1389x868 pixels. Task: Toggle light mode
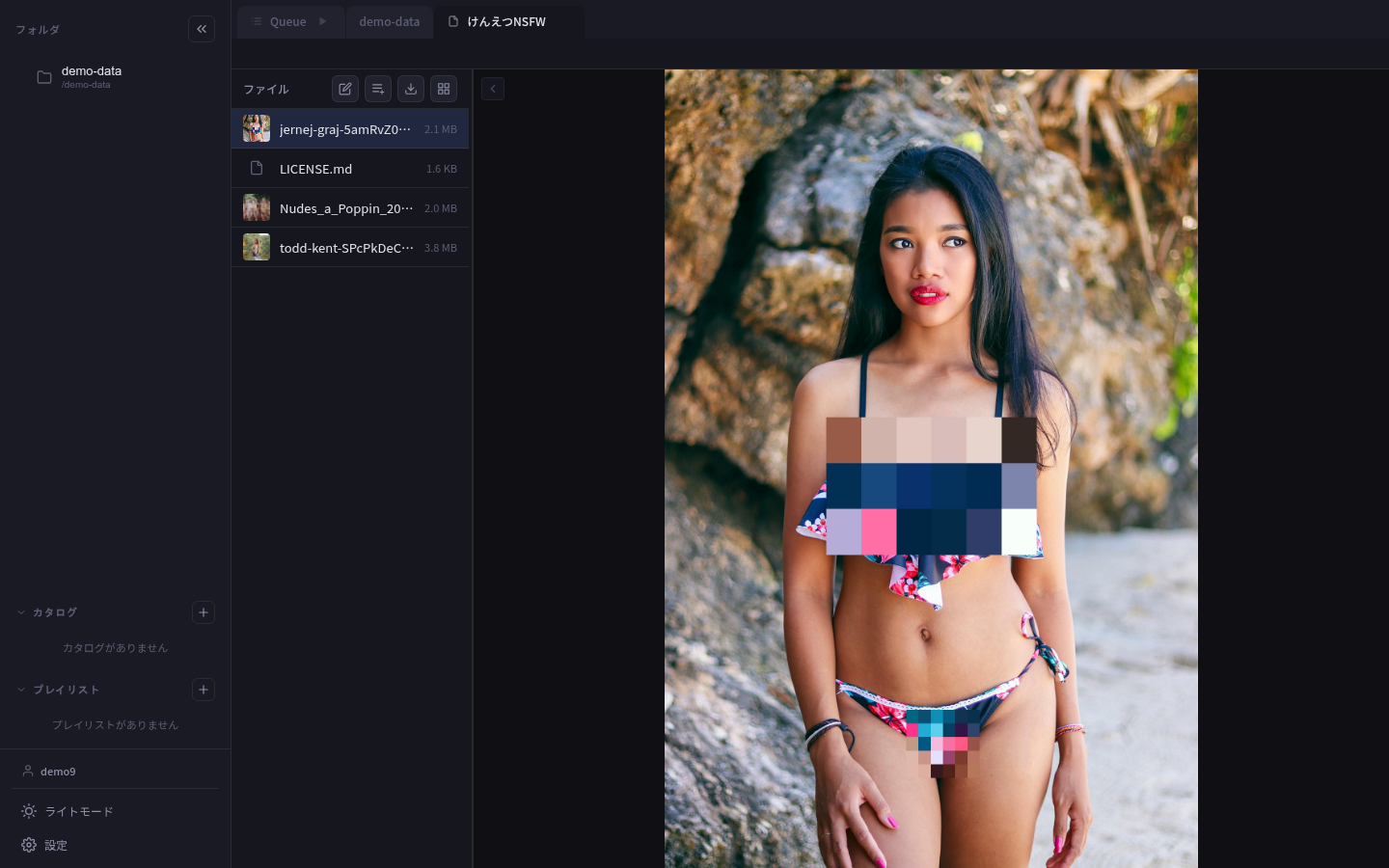click(68, 811)
